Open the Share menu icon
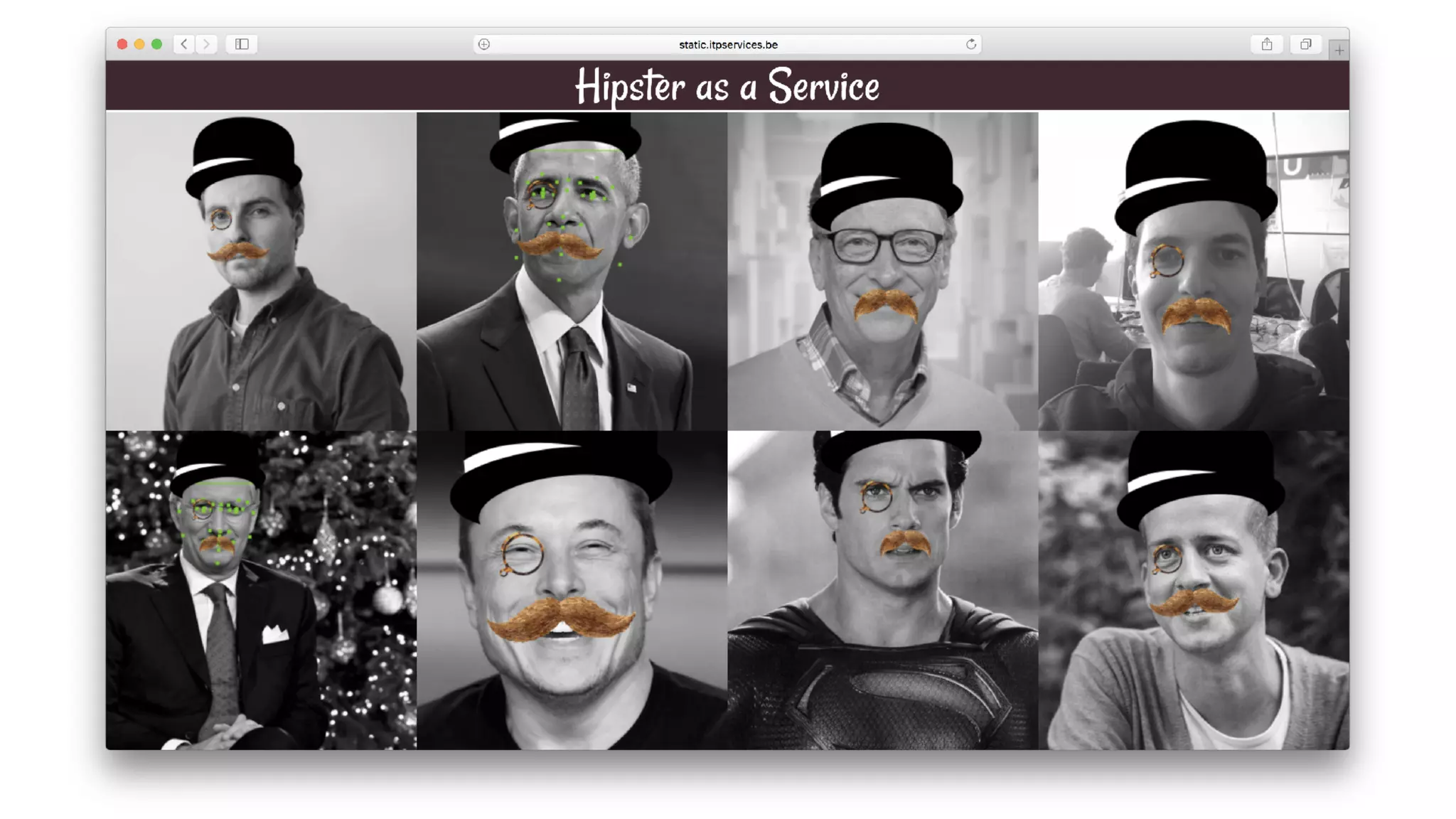 [x=1267, y=44]
